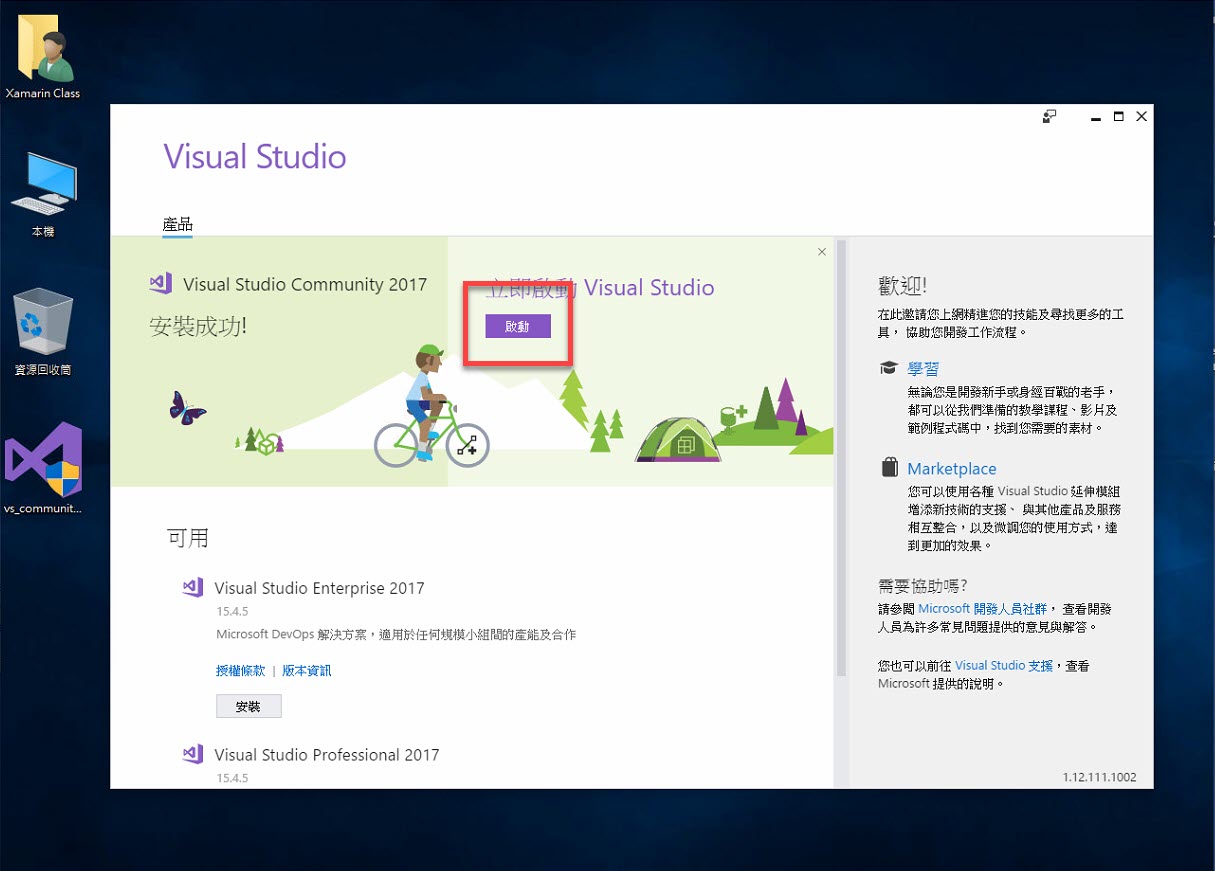The height and width of the screenshot is (871, 1215).
Task: Click the shopping bag icon beside Marketplace
Action: (x=889, y=468)
